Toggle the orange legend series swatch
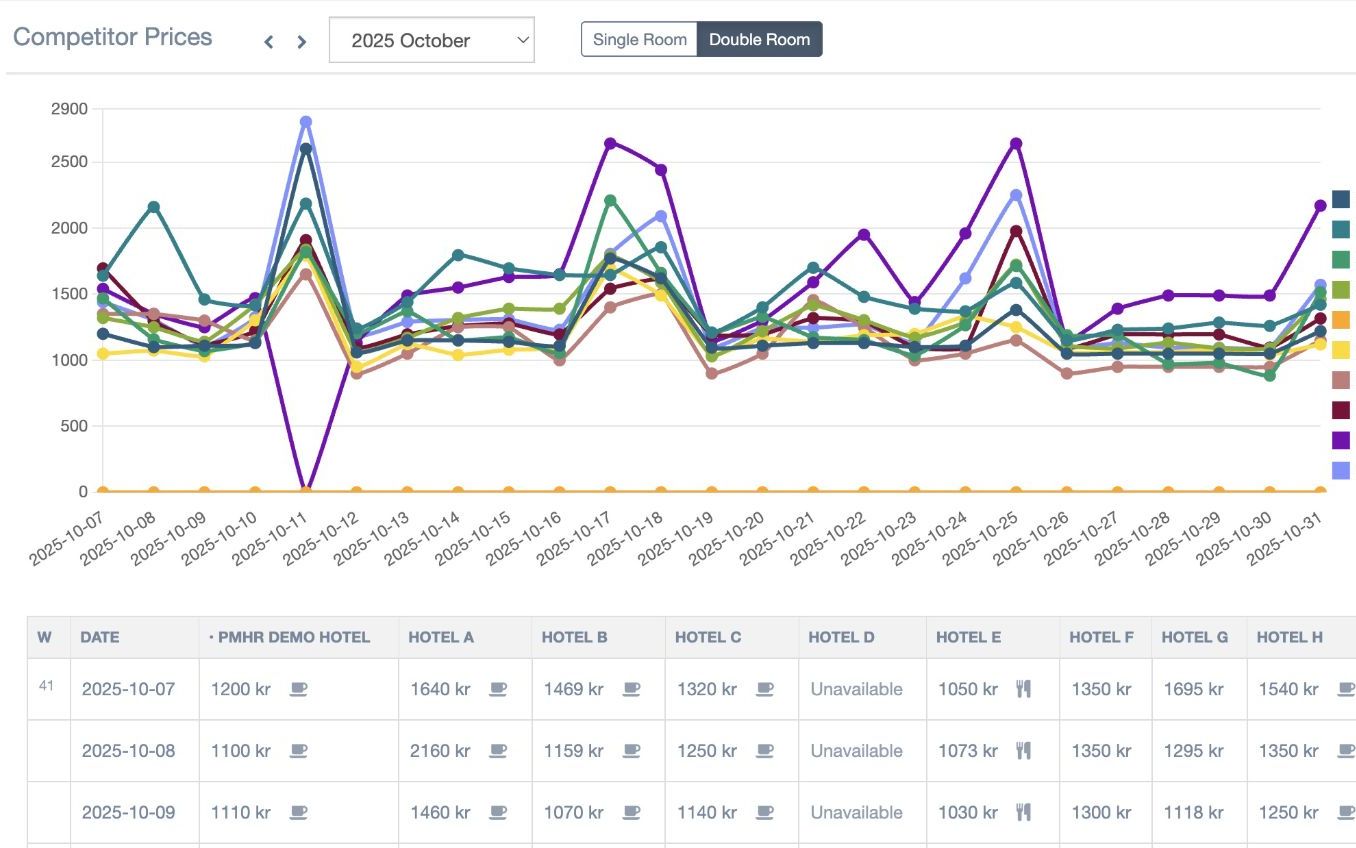Screen dimensions: 1356x848 click(x=1341, y=320)
